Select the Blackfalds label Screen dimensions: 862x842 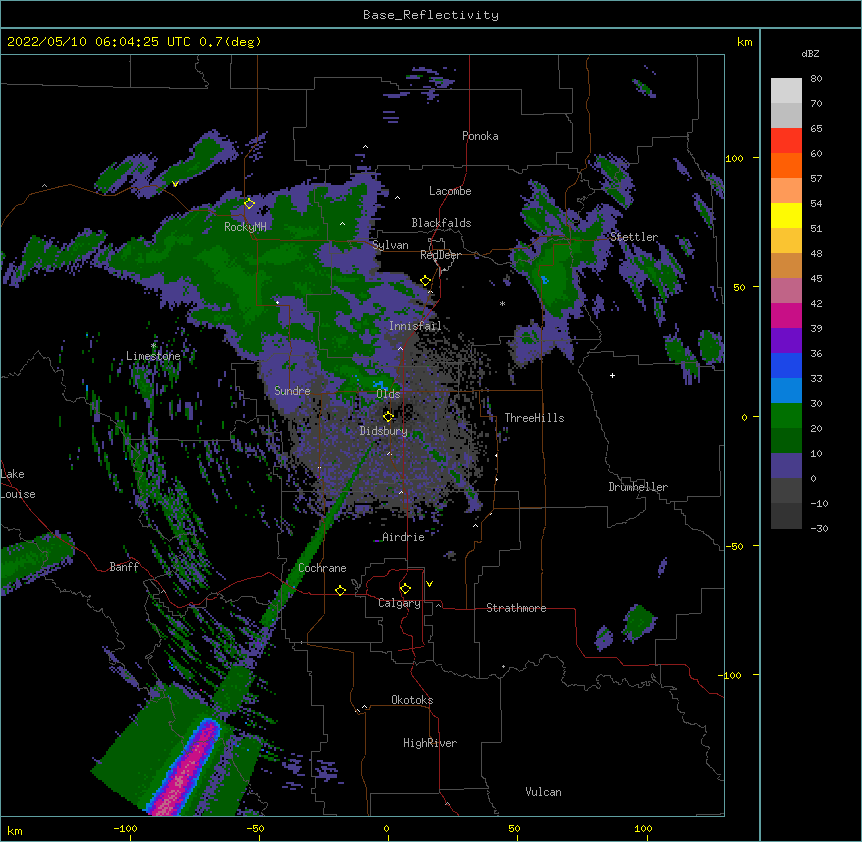[441, 223]
